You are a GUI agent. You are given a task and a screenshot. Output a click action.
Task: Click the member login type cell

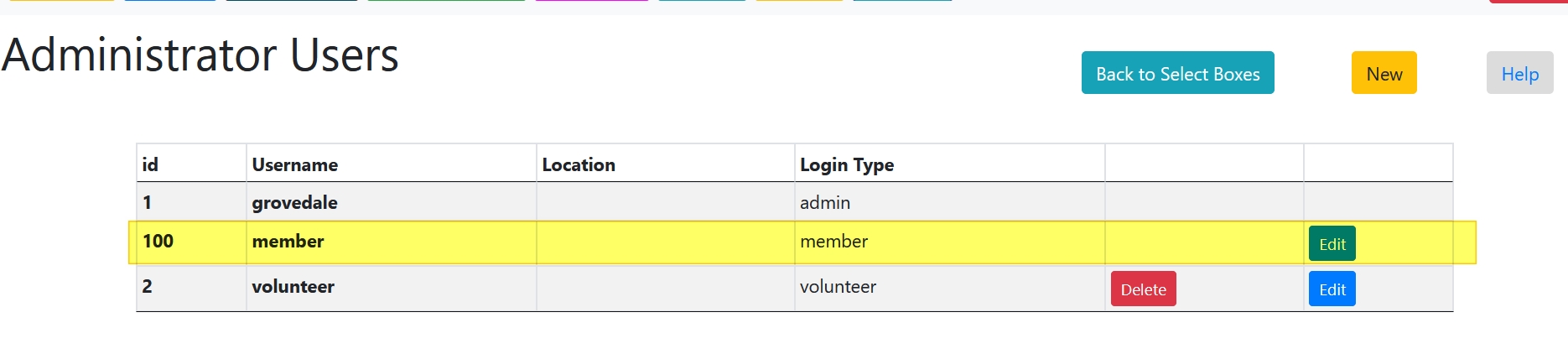(x=833, y=242)
